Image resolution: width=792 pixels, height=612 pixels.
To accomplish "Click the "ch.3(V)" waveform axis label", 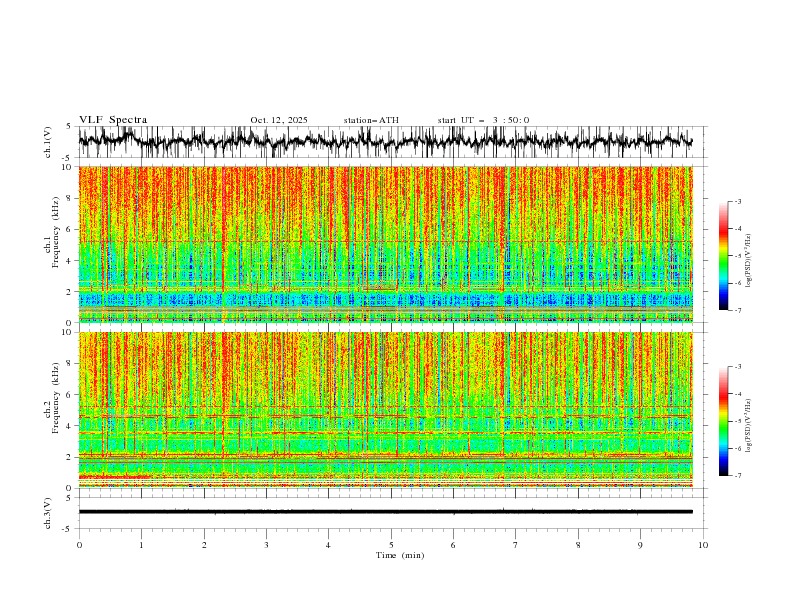I will [x=48, y=513].
